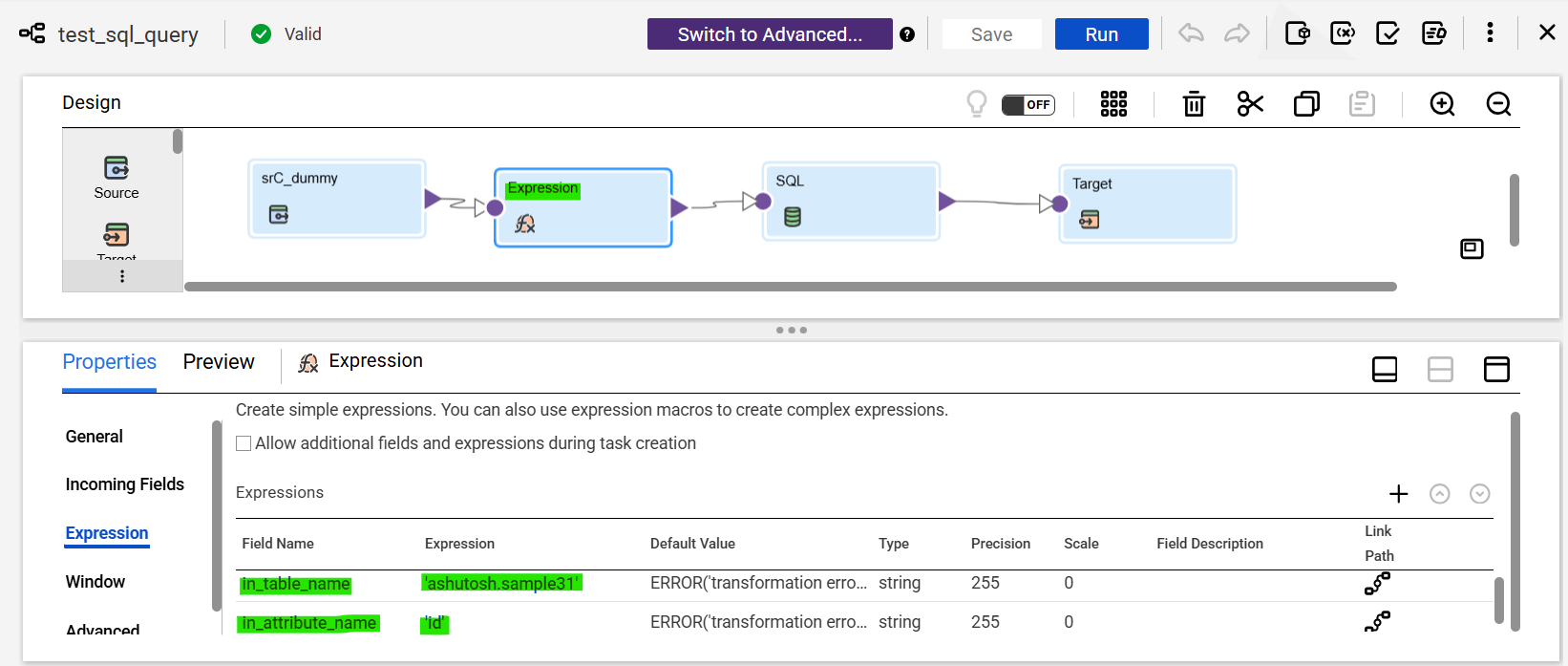Image resolution: width=1568 pixels, height=666 pixels.
Task: Open the three-dot actions menu in top bar
Action: coord(1490,32)
